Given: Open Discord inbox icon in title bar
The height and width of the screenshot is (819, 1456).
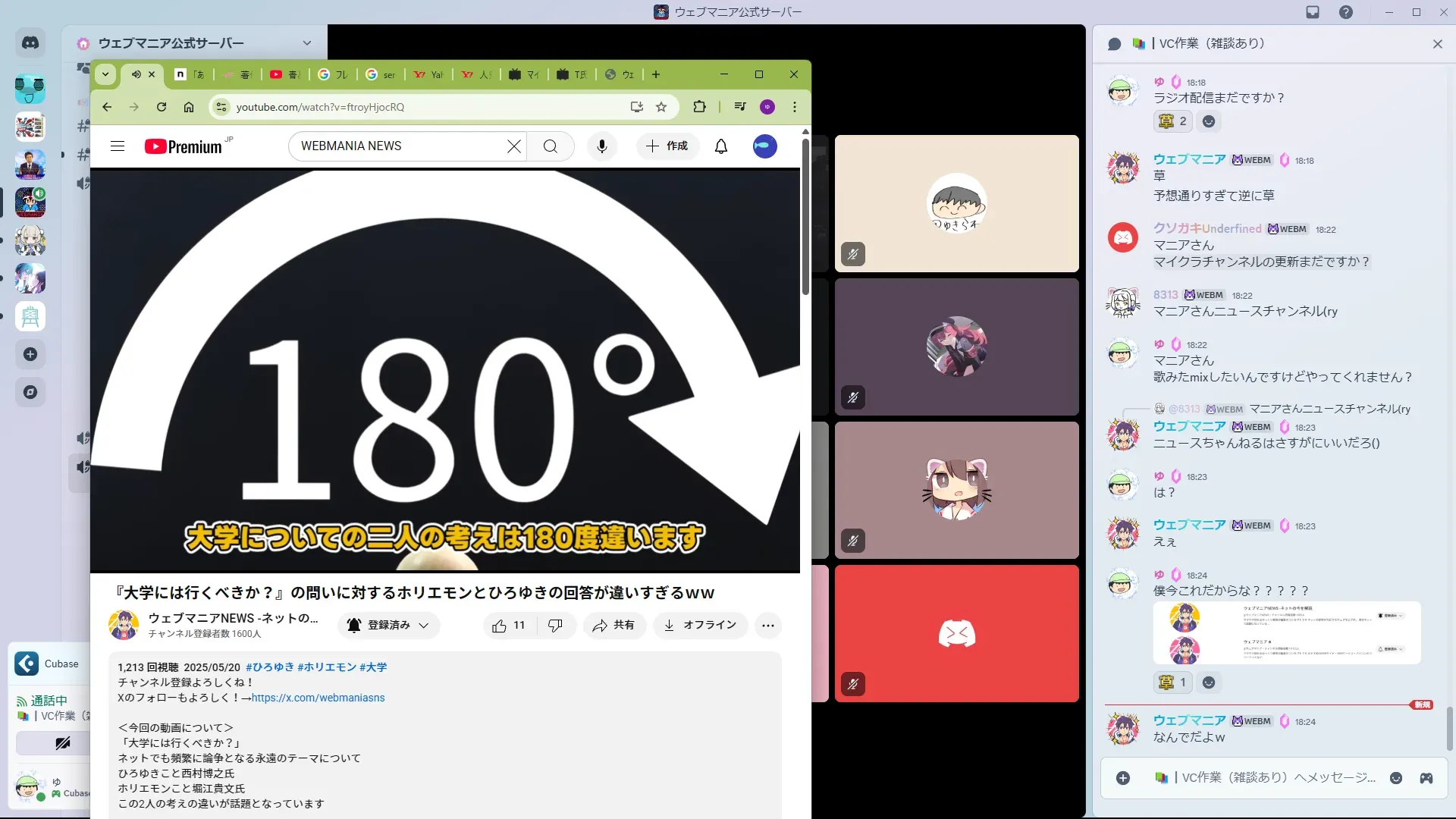Looking at the screenshot, I should pos(1313,12).
